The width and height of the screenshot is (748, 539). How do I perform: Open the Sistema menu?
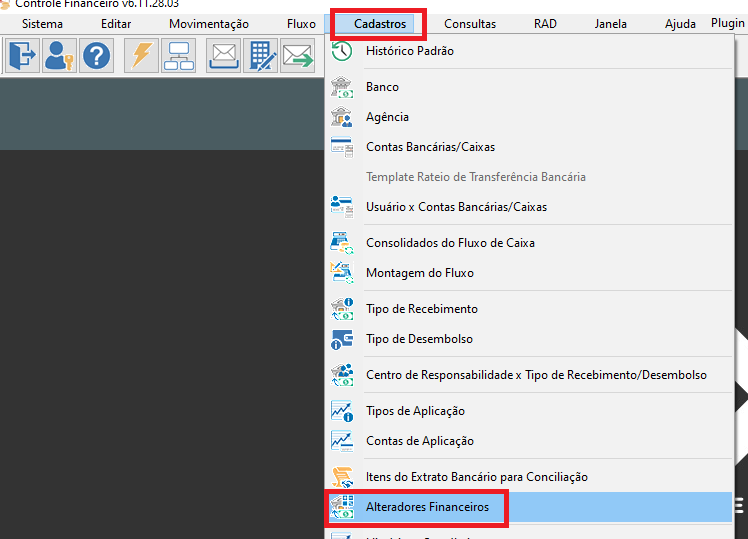click(42, 24)
